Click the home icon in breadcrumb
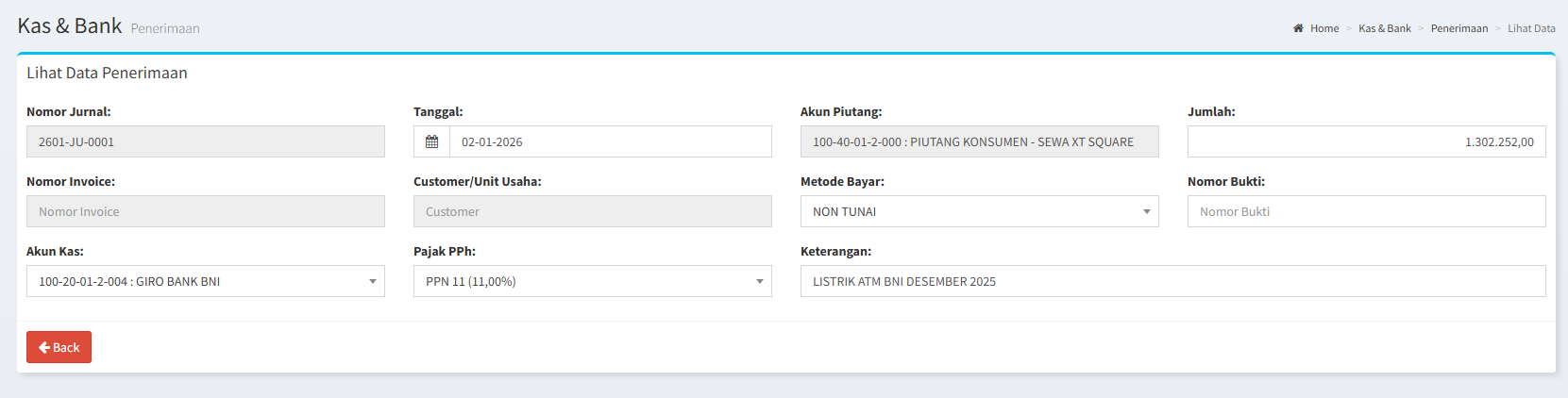This screenshot has width=1568, height=398. pos(1298,28)
